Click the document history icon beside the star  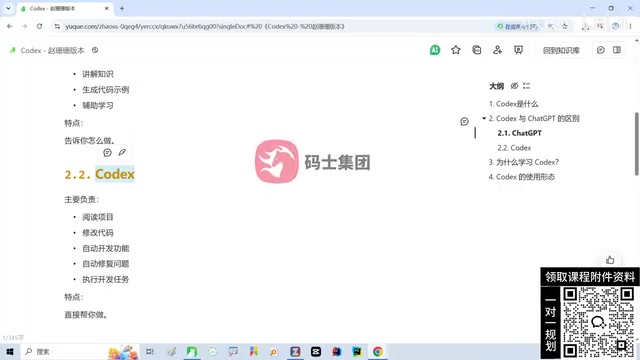pyautogui.click(x=476, y=50)
